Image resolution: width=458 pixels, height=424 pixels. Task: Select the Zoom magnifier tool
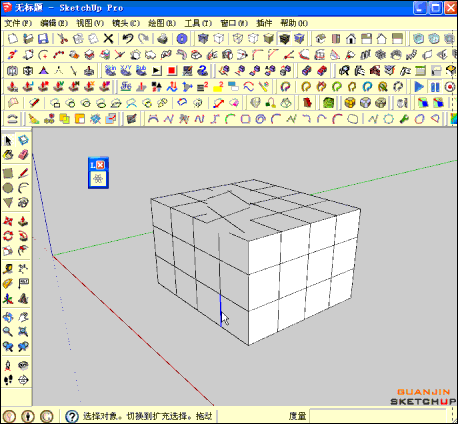coord(8,332)
